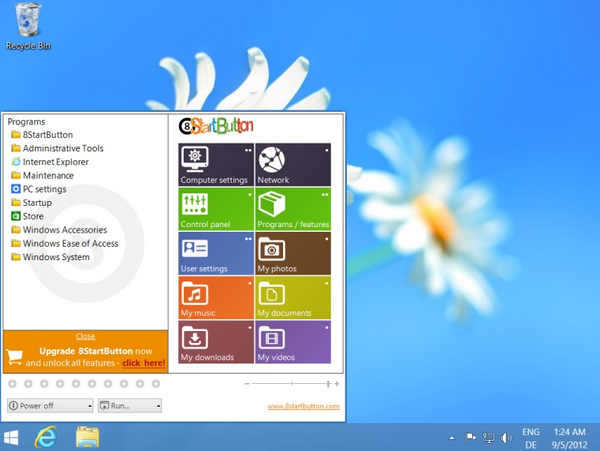
Task: Open the My documents tile
Action: coord(293,298)
